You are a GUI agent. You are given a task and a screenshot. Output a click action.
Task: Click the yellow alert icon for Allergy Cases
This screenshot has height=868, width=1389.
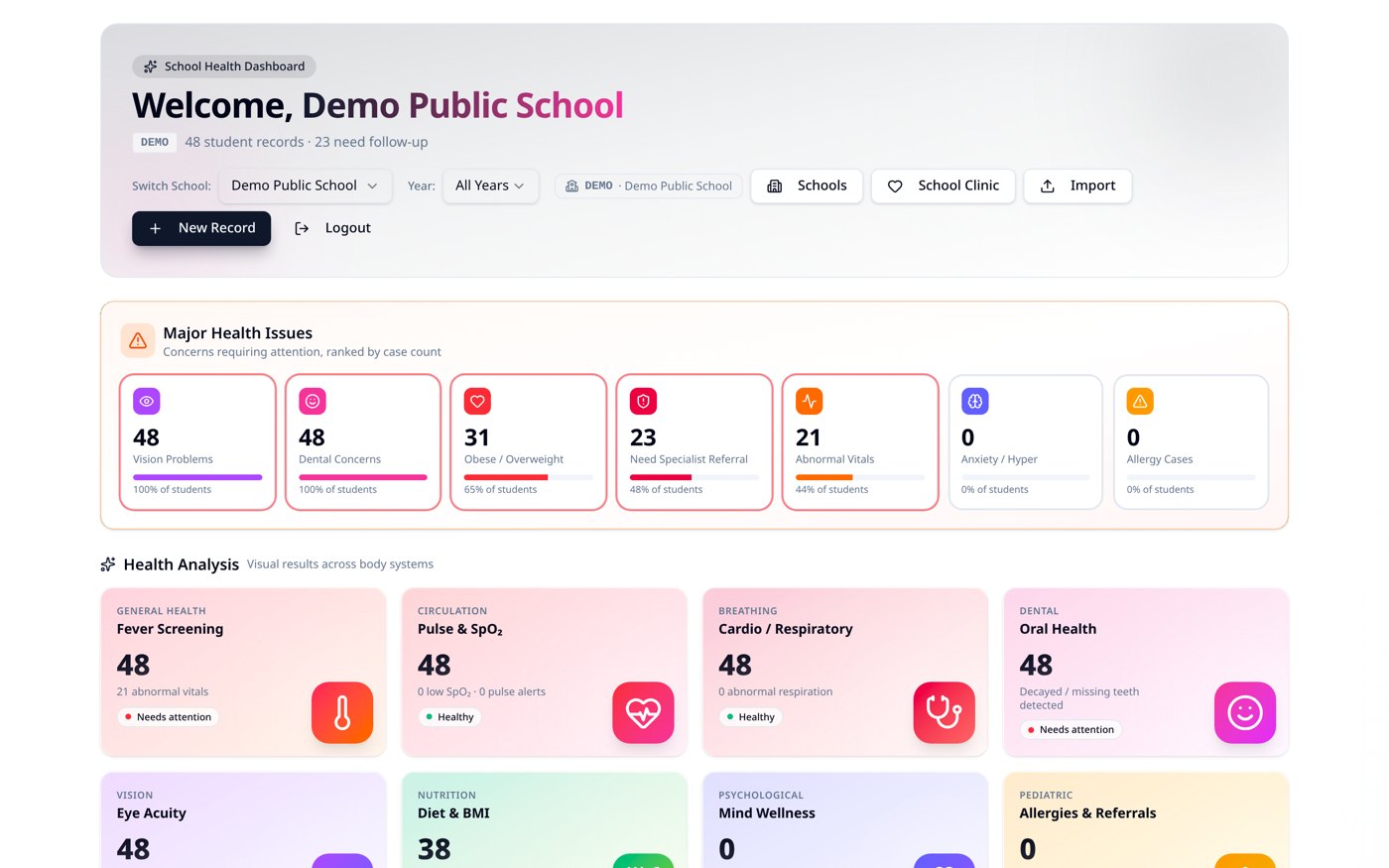(x=1140, y=401)
